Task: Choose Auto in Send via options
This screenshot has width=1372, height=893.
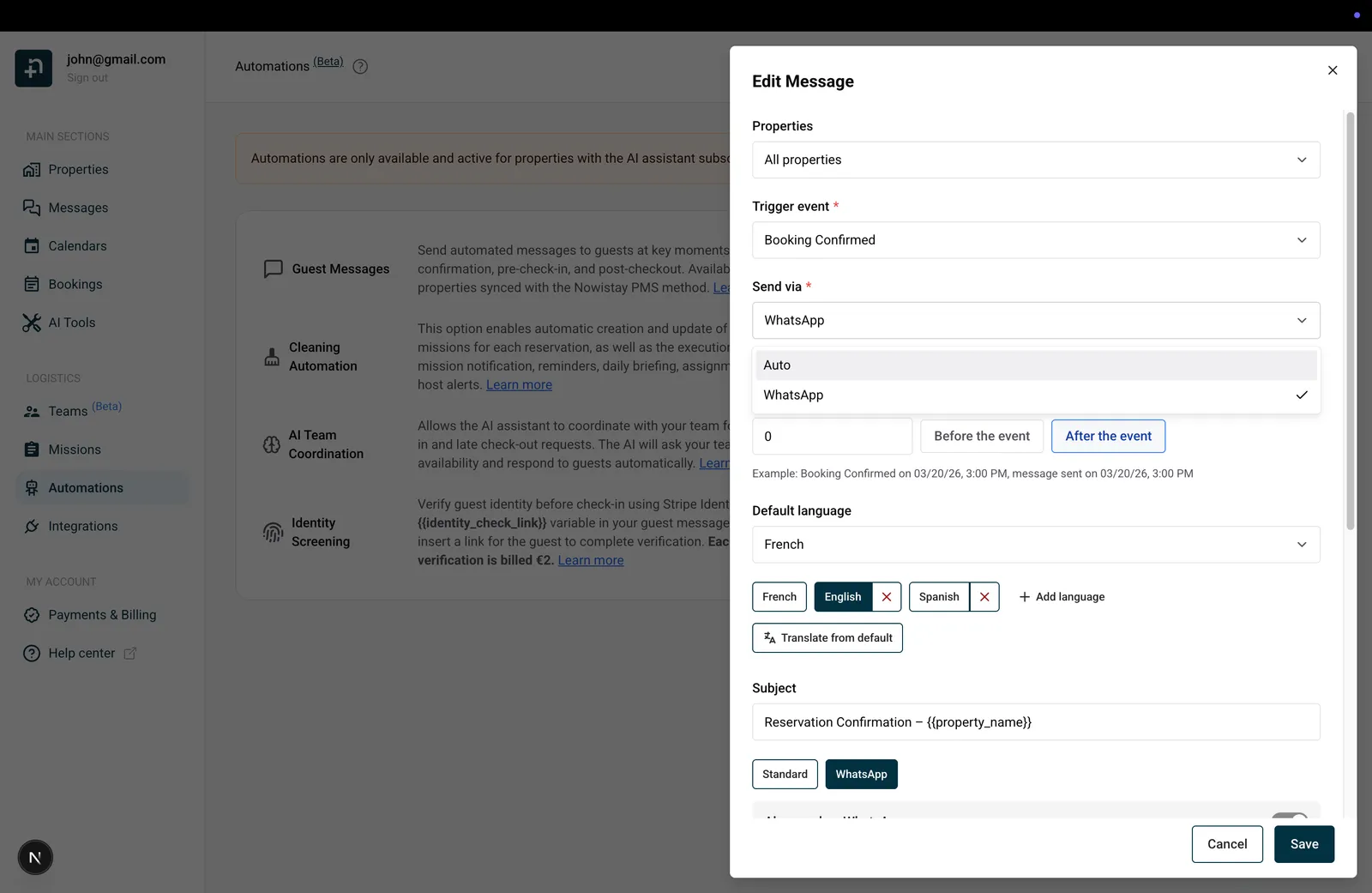Action: coord(1036,365)
